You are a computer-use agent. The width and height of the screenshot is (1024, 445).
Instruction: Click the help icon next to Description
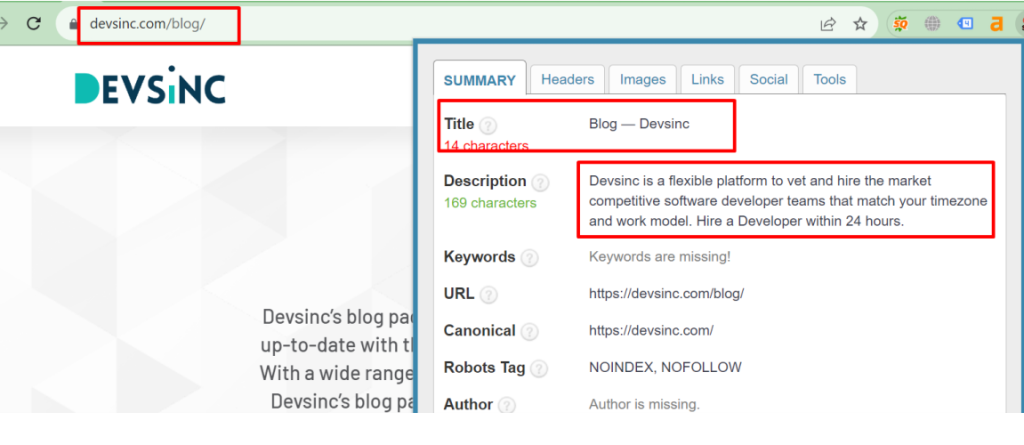pyautogui.click(x=541, y=182)
